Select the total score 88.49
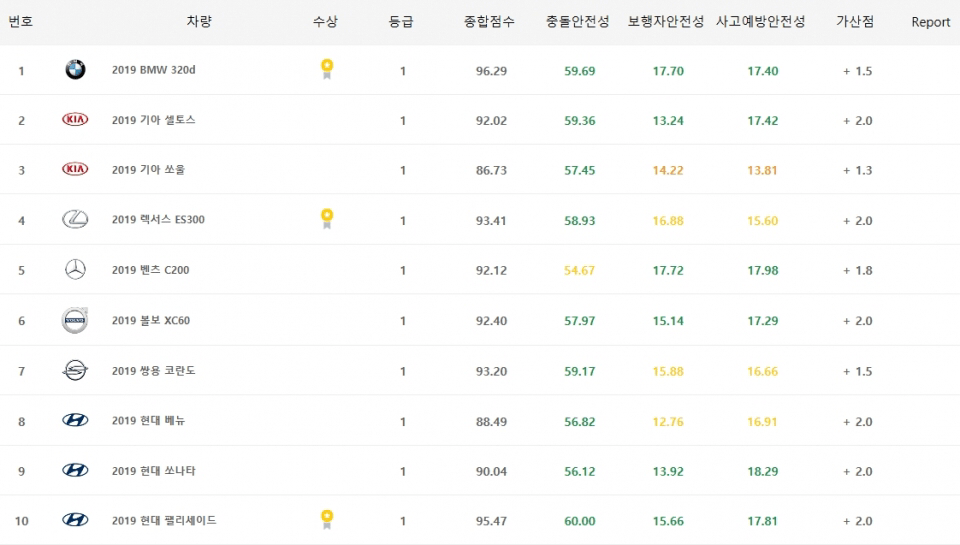The height and width of the screenshot is (545, 960). pos(491,421)
